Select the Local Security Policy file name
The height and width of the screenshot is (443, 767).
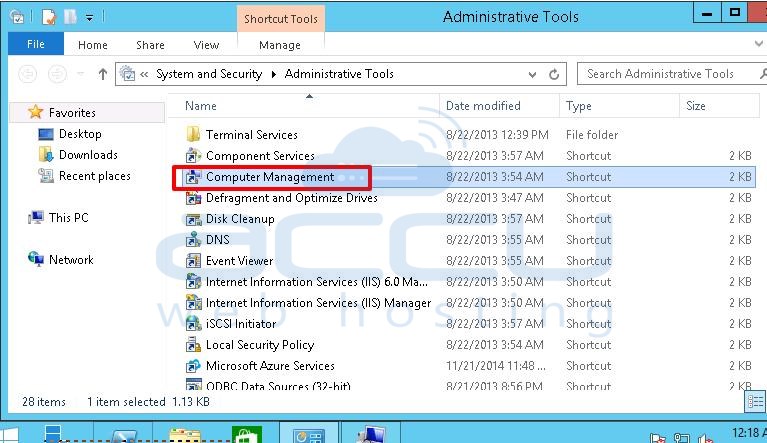click(260, 345)
